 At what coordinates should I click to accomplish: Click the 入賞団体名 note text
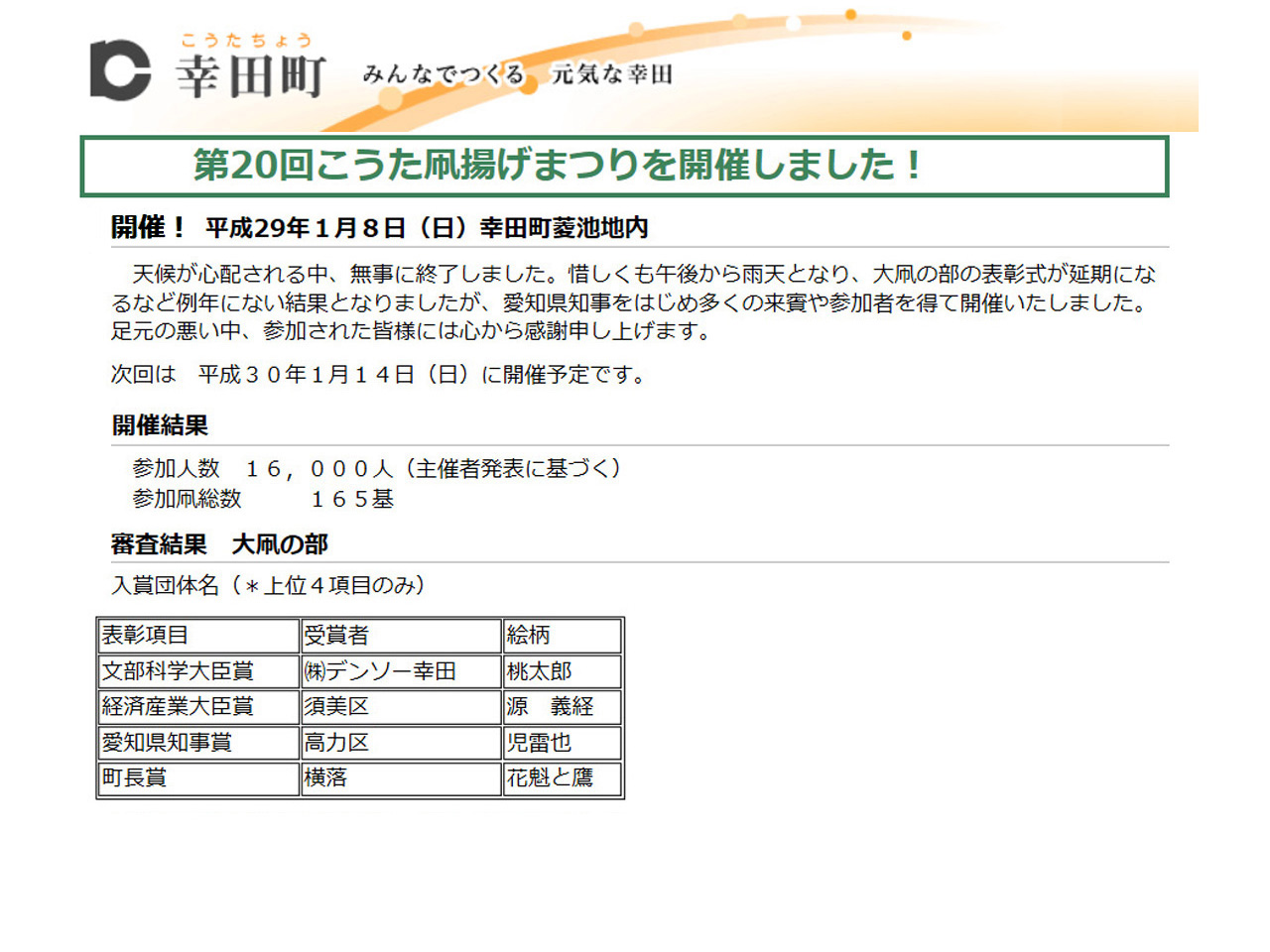tap(268, 586)
